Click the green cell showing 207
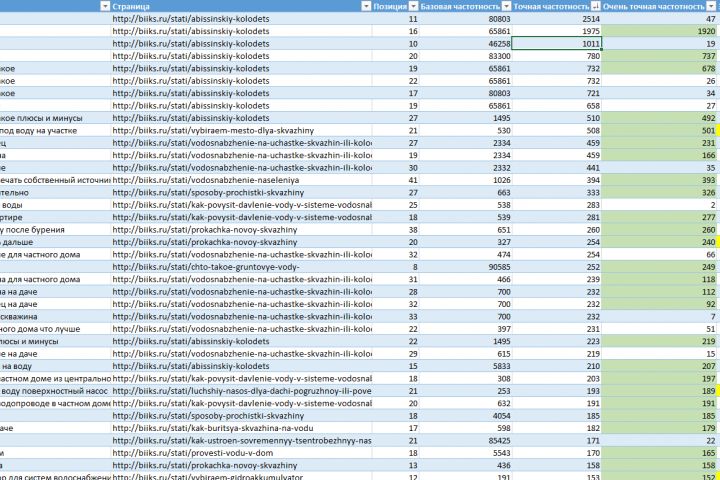 660,366
